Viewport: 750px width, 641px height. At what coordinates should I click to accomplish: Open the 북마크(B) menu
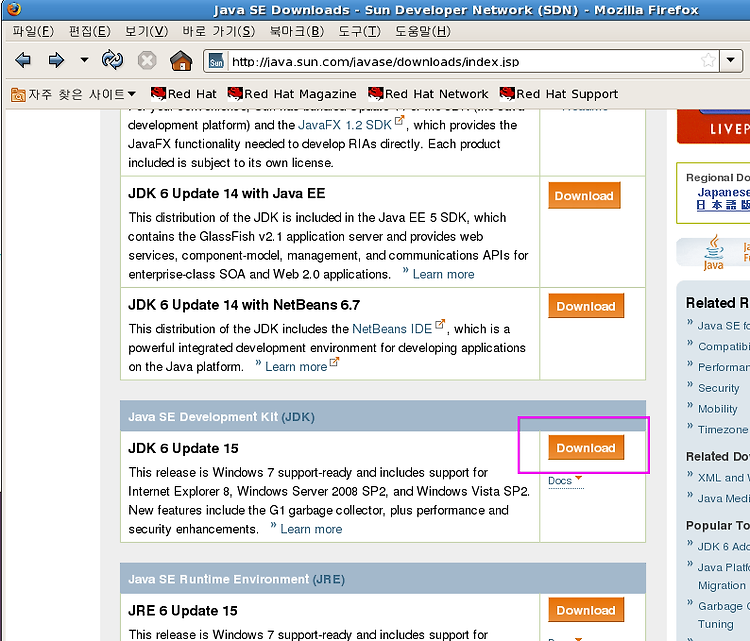click(297, 32)
